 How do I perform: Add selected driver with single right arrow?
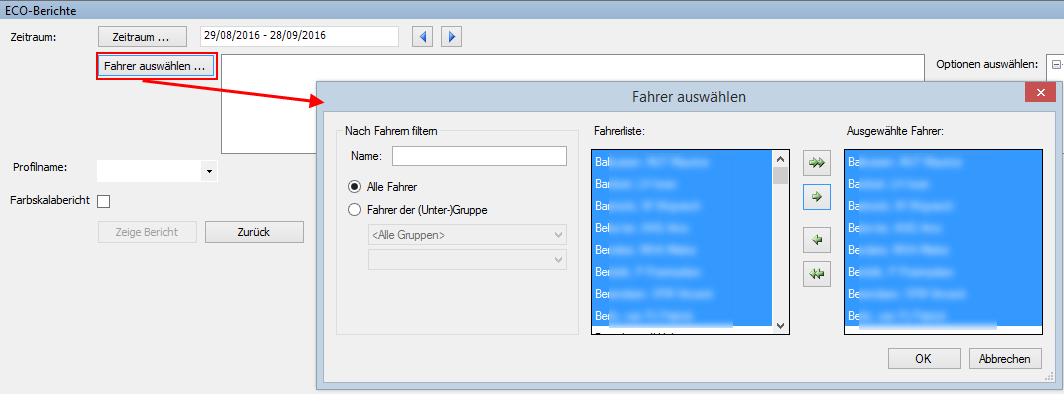[816, 197]
